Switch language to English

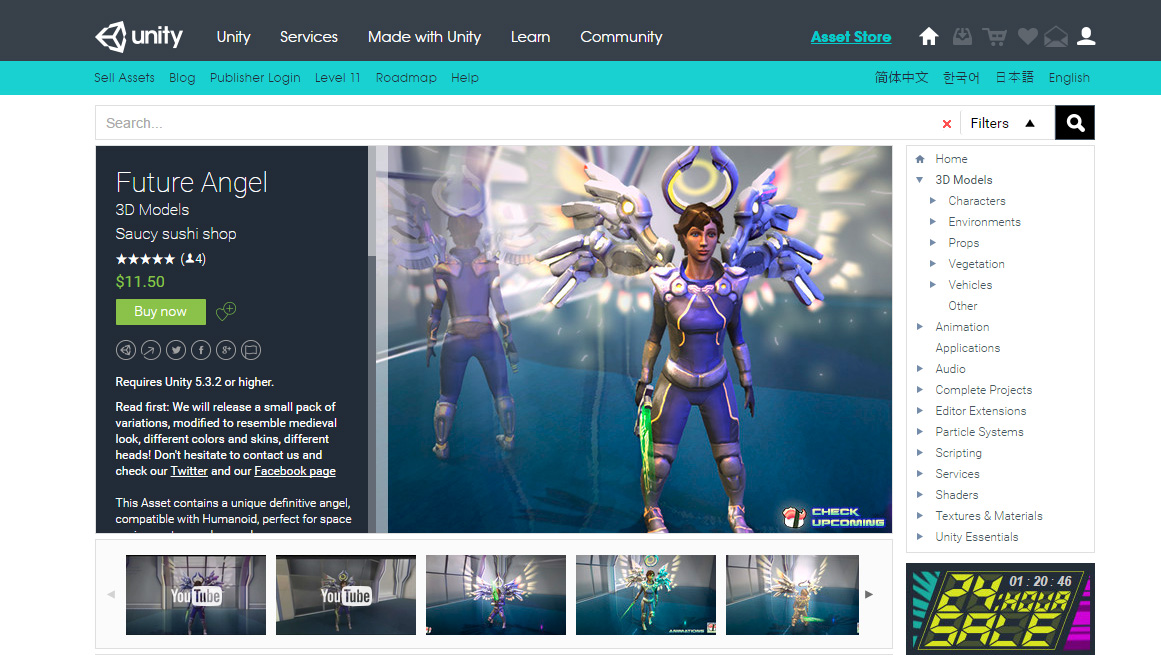coord(1069,78)
